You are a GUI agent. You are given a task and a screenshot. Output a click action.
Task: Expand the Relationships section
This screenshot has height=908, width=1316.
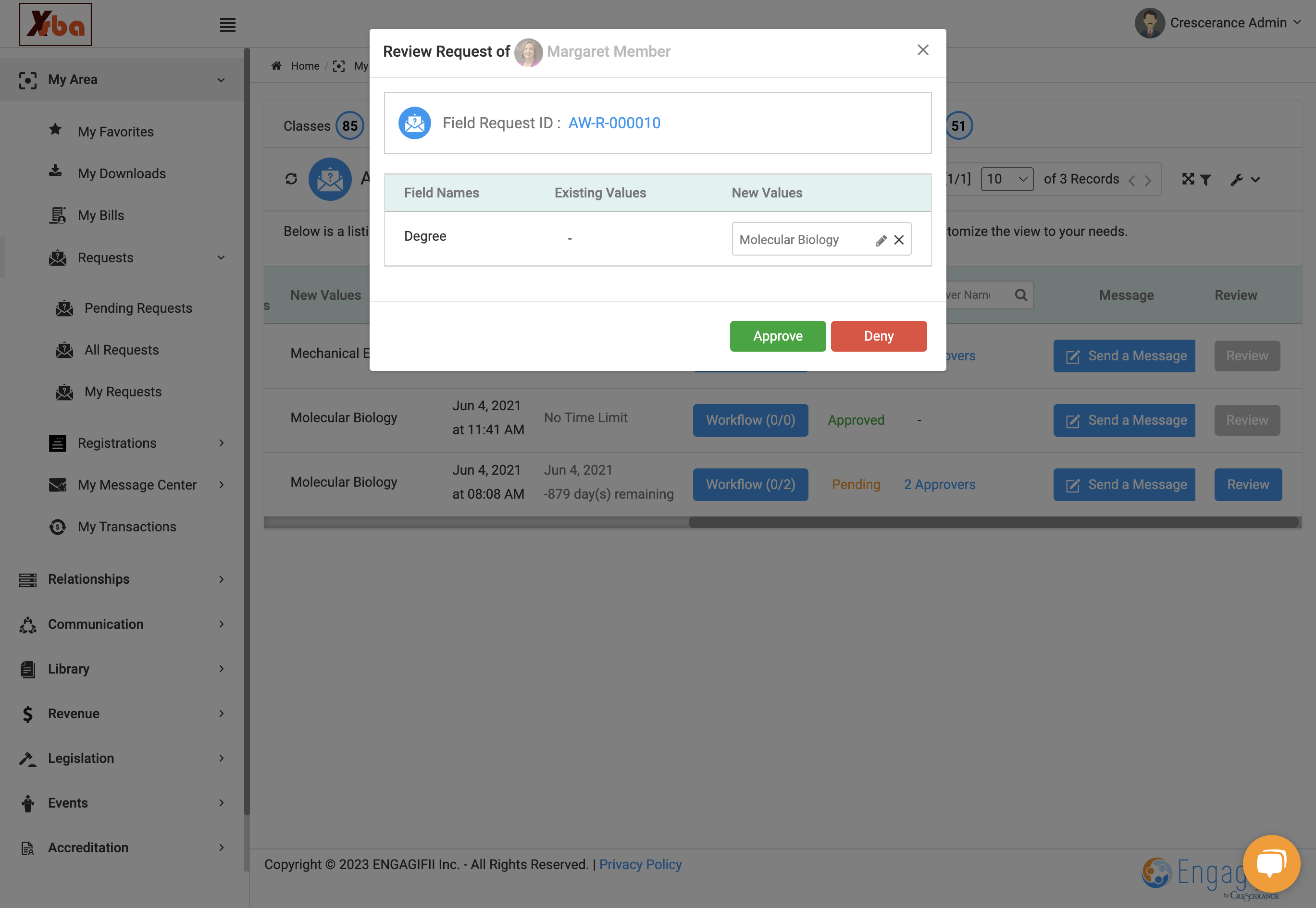(x=221, y=579)
